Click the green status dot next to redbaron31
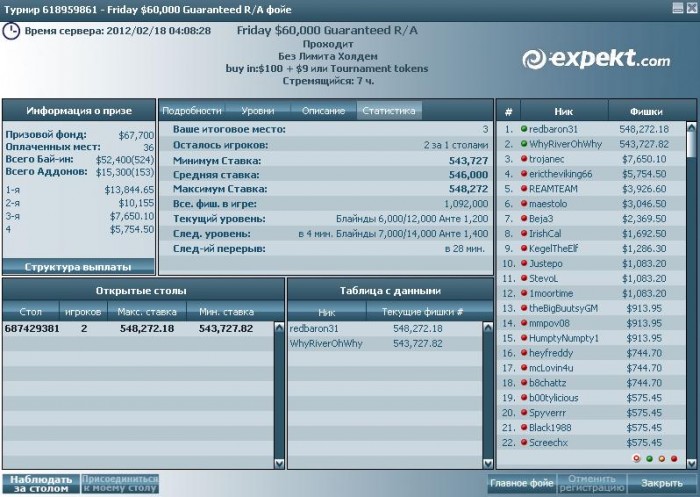Screen dimensions: 700x497 pos(524,129)
